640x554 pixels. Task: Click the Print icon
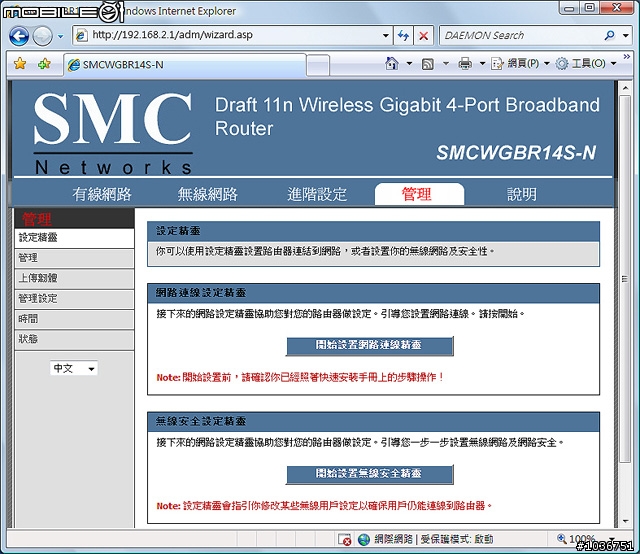pos(465,64)
